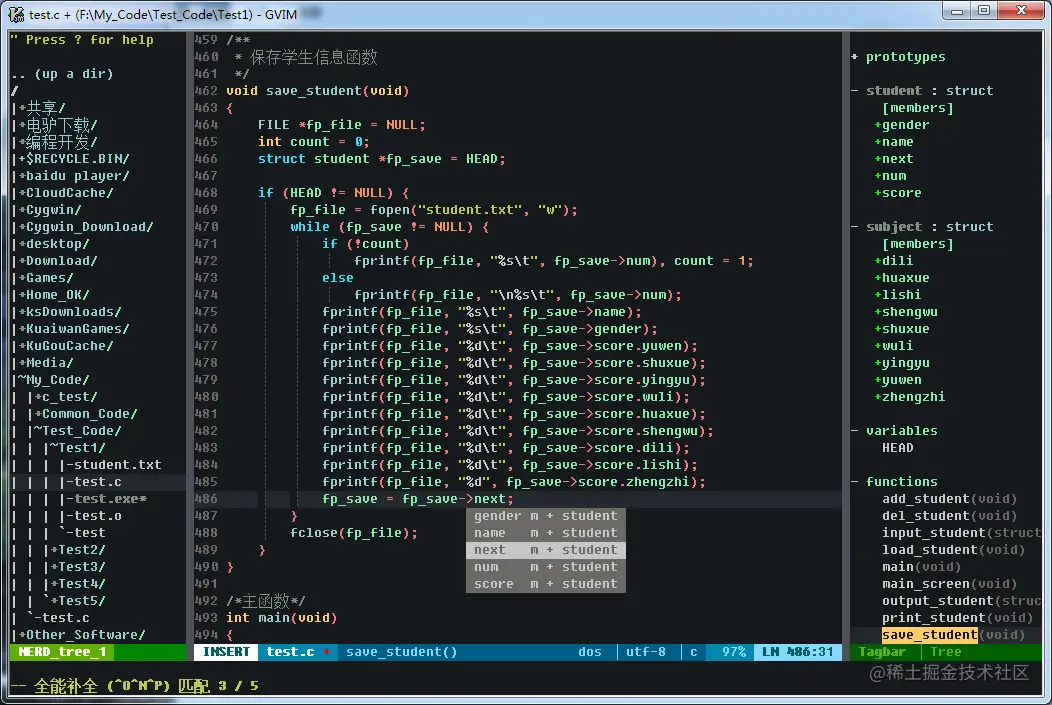This screenshot has width=1052, height=705.
Task: Collapse the student struct node in Tagbar
Action: (x=855, y=91)
